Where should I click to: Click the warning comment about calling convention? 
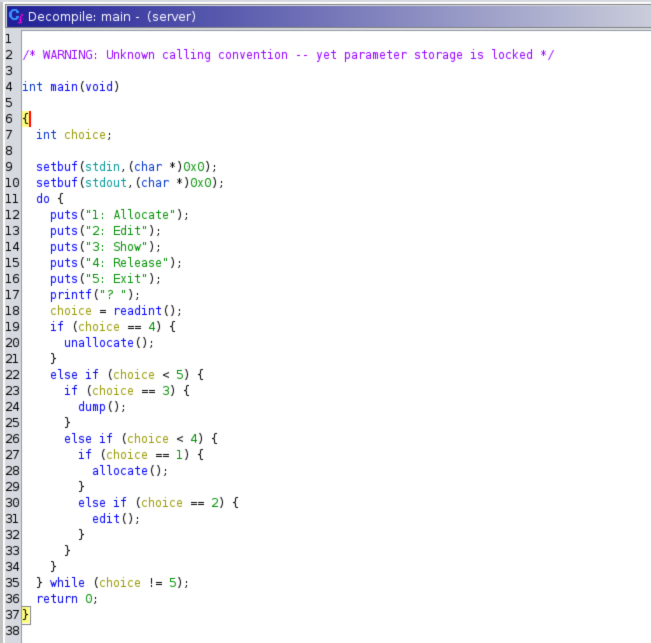288,55
